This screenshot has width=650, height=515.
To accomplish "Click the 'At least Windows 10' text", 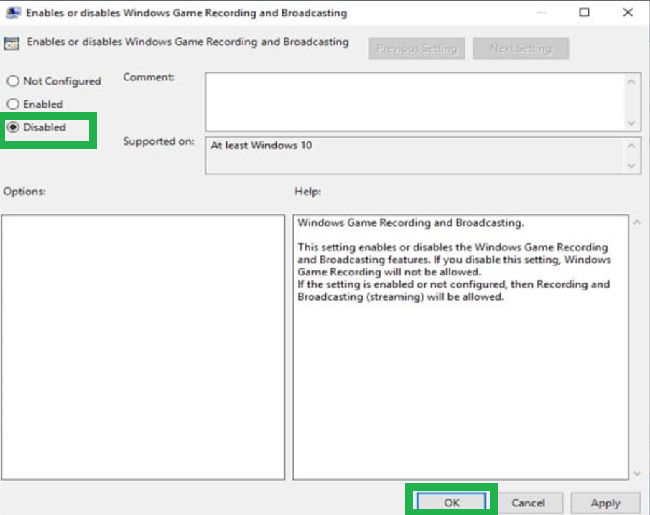I will coord(261,145).
